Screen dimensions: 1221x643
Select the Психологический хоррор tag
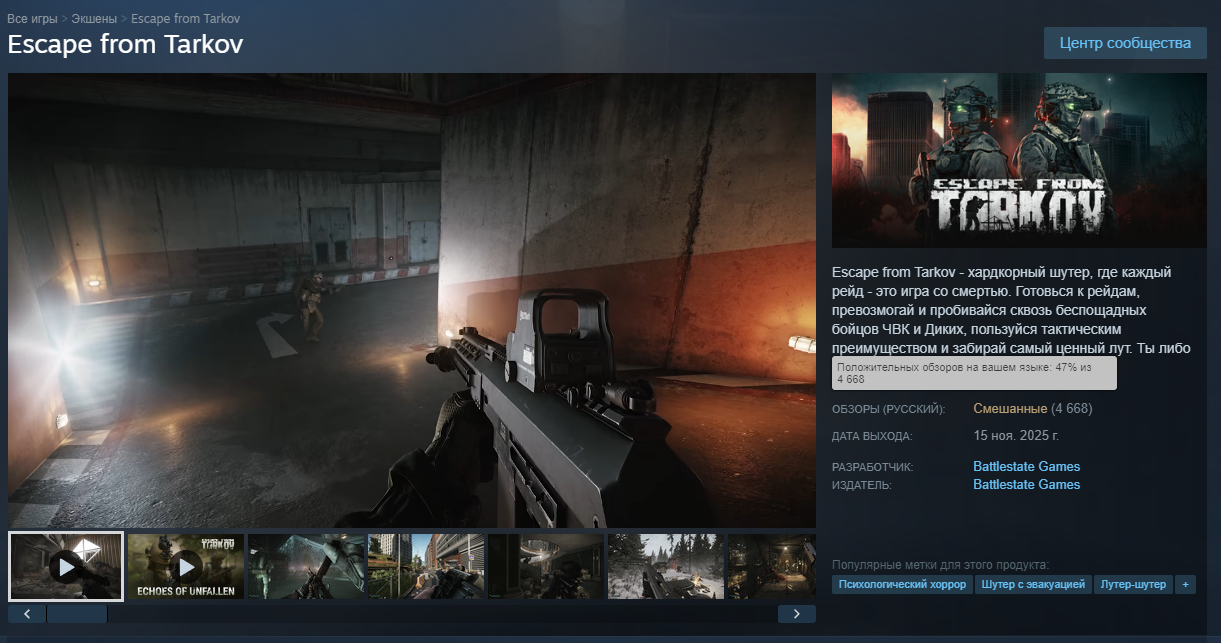coord(902,584)
